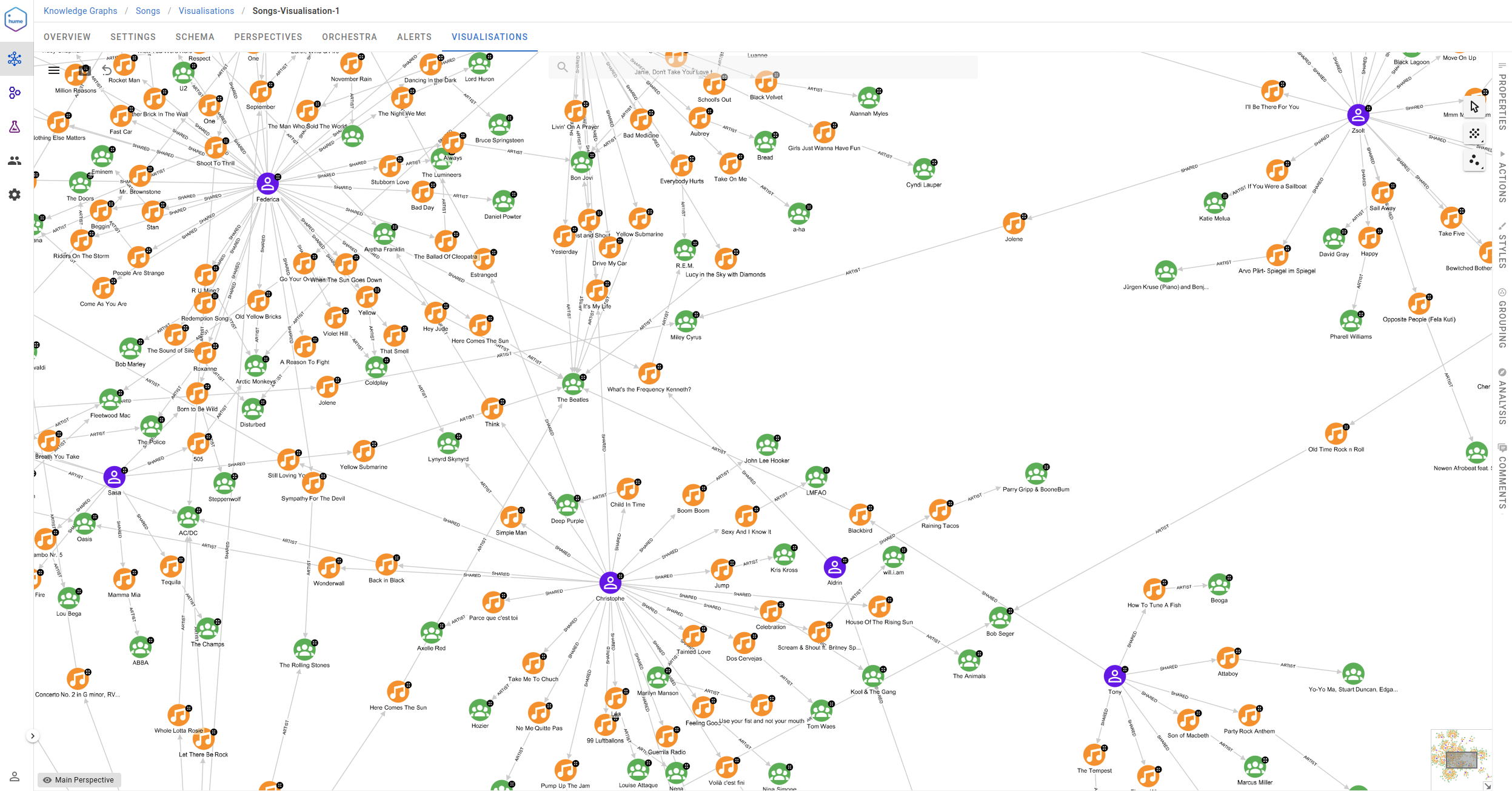Switch to the Schema tab

(195, 37)
